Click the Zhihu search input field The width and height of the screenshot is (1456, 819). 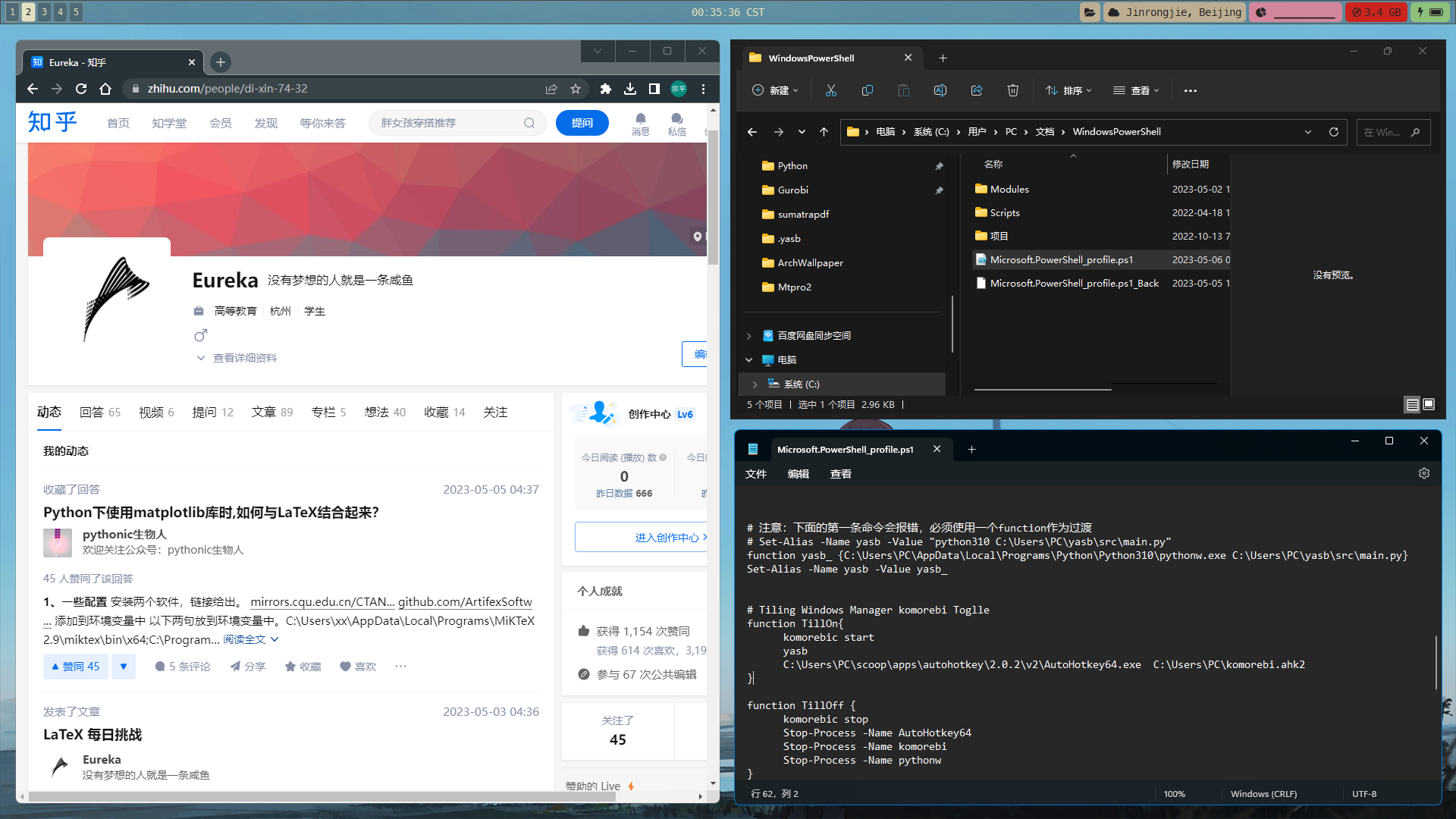447,122
